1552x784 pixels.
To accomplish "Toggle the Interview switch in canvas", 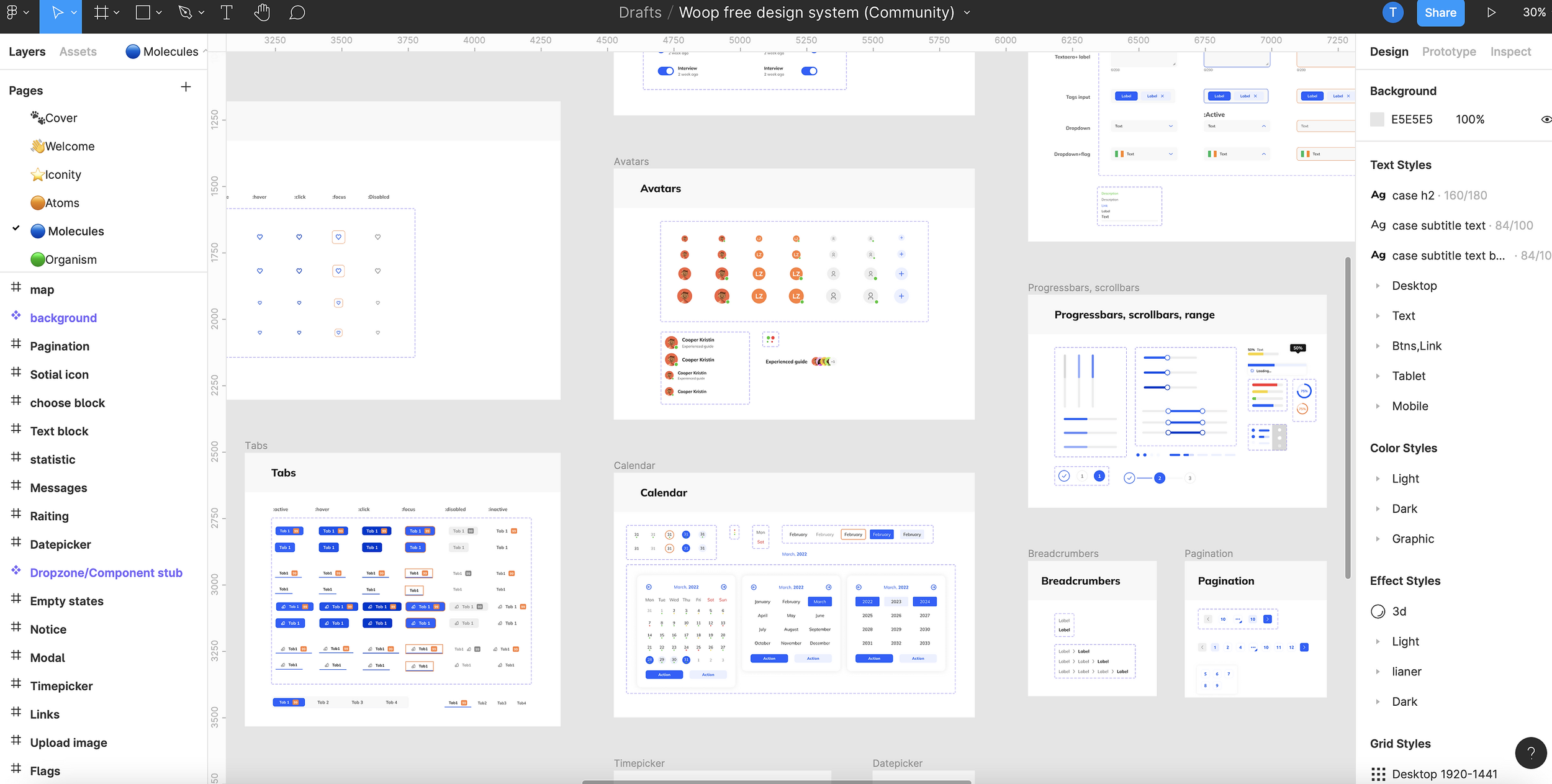I will 665,71.
